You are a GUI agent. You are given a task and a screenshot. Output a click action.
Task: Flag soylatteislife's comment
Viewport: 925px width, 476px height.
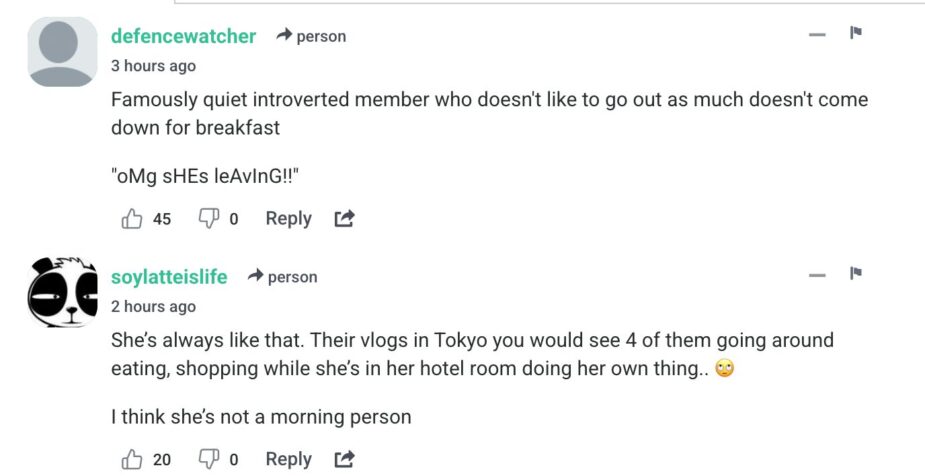coord(856,274)
